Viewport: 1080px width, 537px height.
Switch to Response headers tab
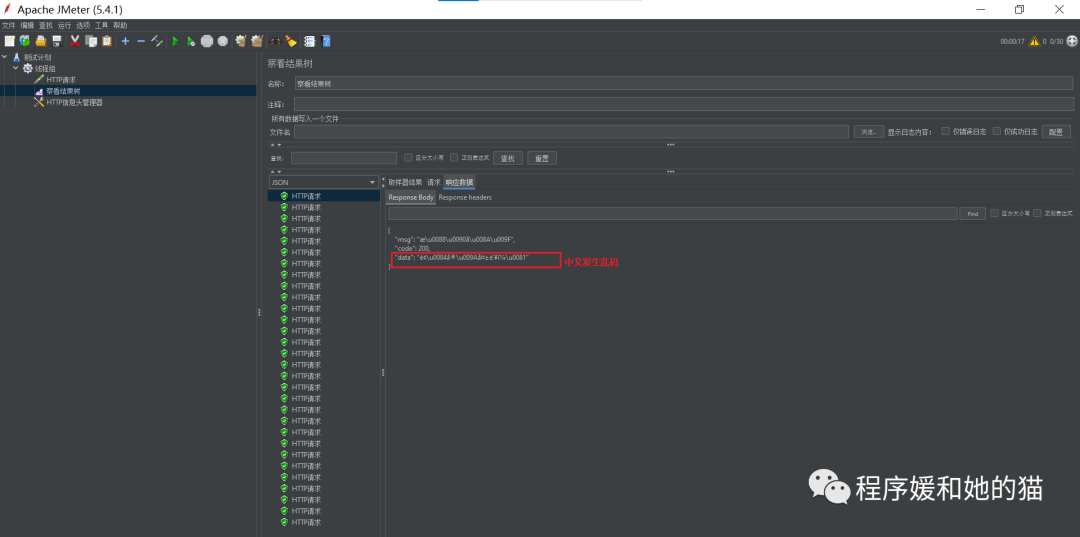[x=465, y=198]
